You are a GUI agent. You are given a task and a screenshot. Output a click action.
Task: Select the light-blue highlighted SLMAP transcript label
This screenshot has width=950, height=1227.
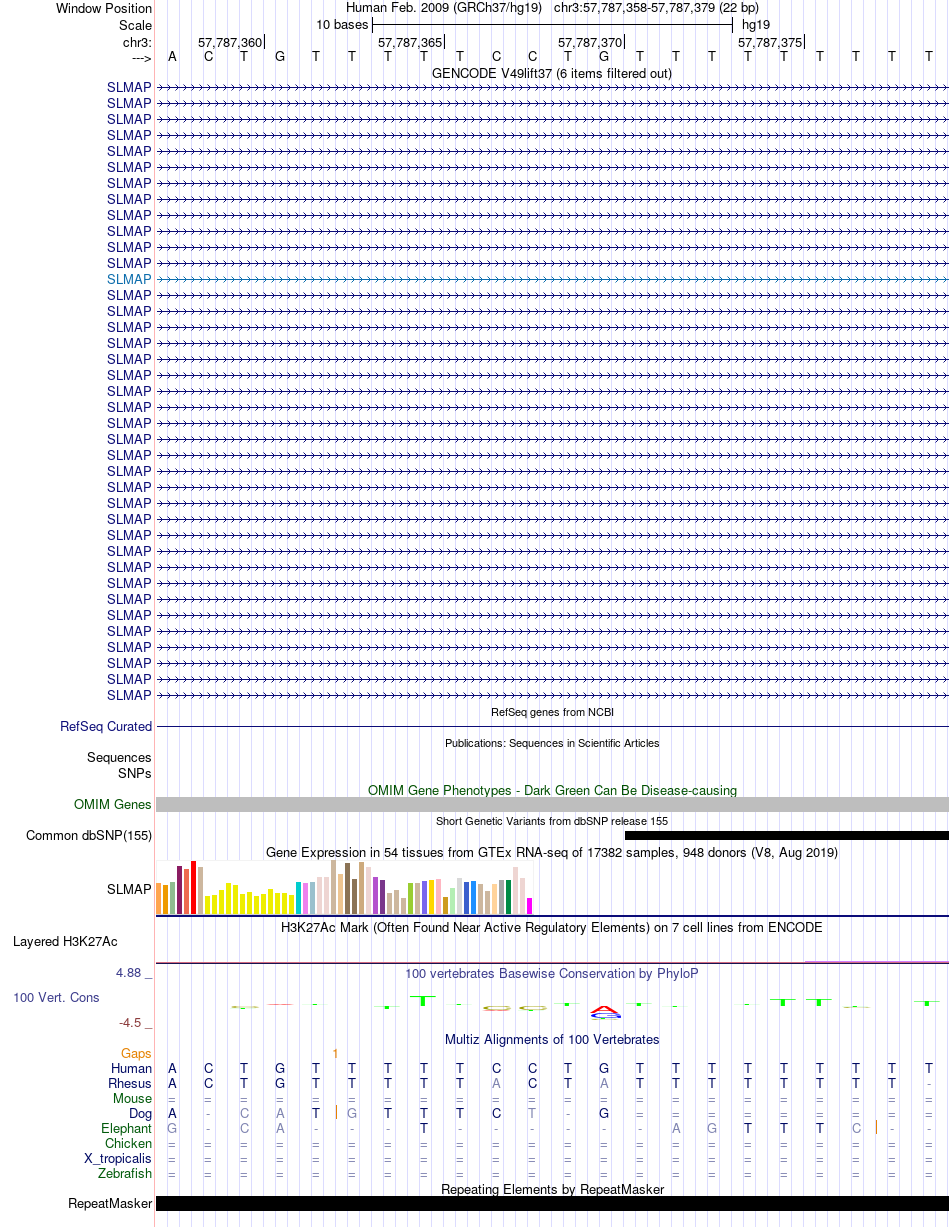pos(129,279)
